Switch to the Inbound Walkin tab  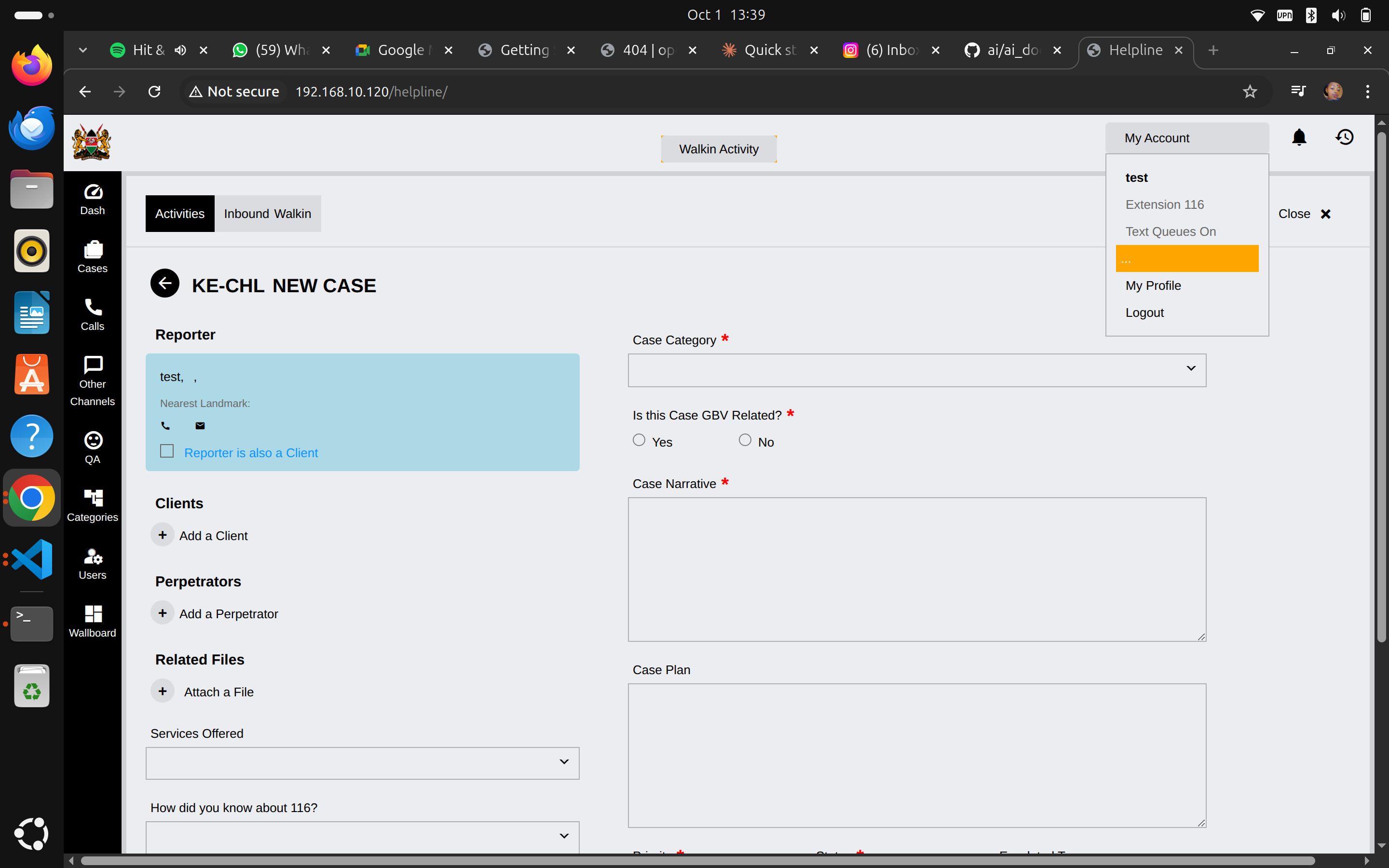tap(268, 213)
